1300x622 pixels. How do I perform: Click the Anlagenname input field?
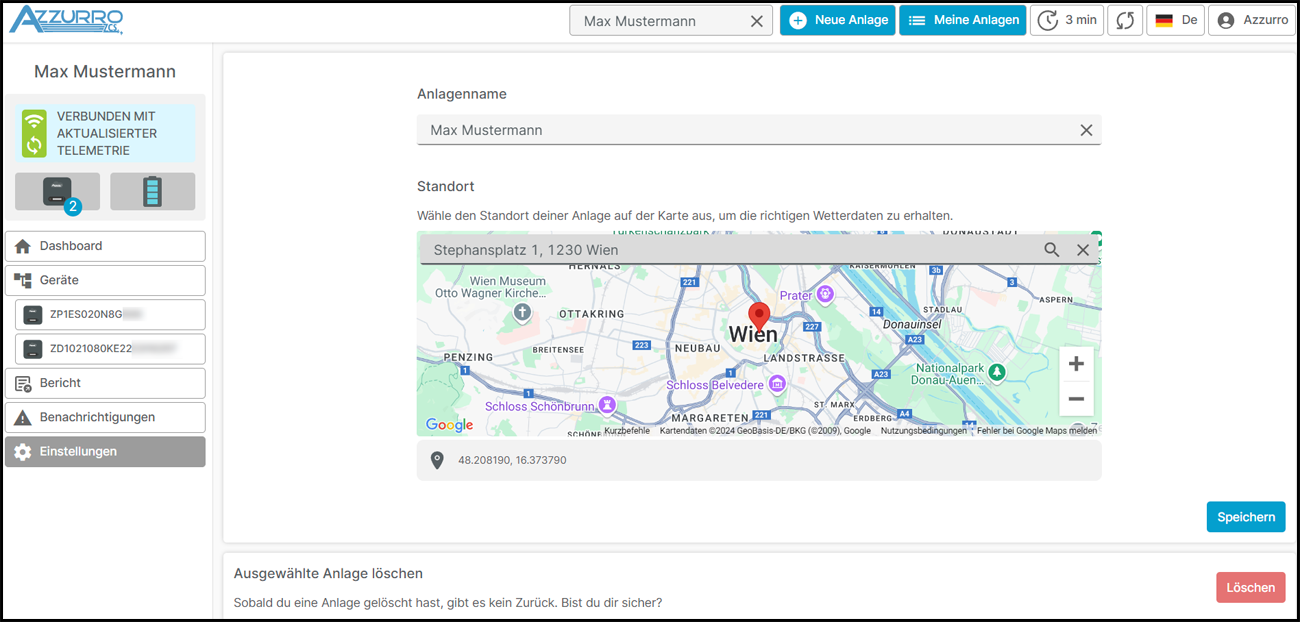[x=758, y=130]
